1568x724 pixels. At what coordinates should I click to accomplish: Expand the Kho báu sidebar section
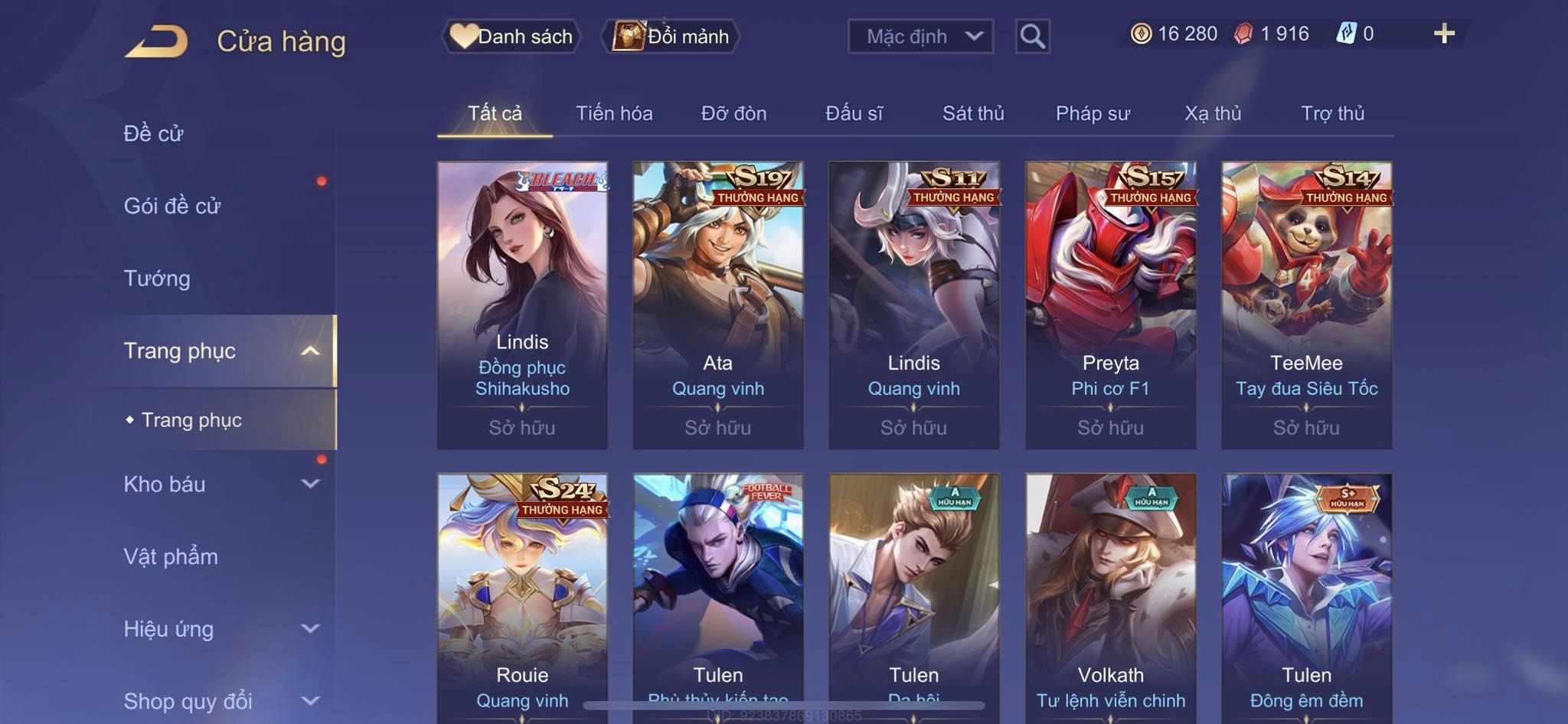310,484
